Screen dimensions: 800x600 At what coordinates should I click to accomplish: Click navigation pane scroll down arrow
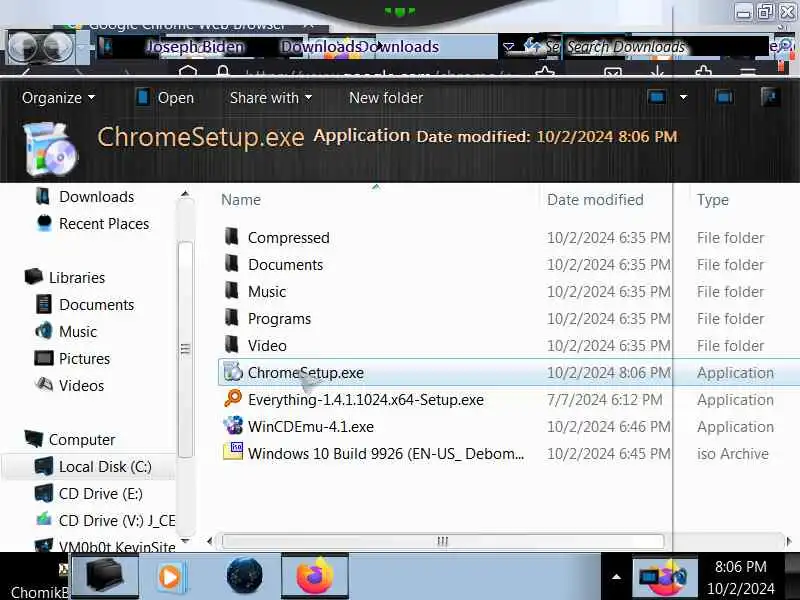185,540
